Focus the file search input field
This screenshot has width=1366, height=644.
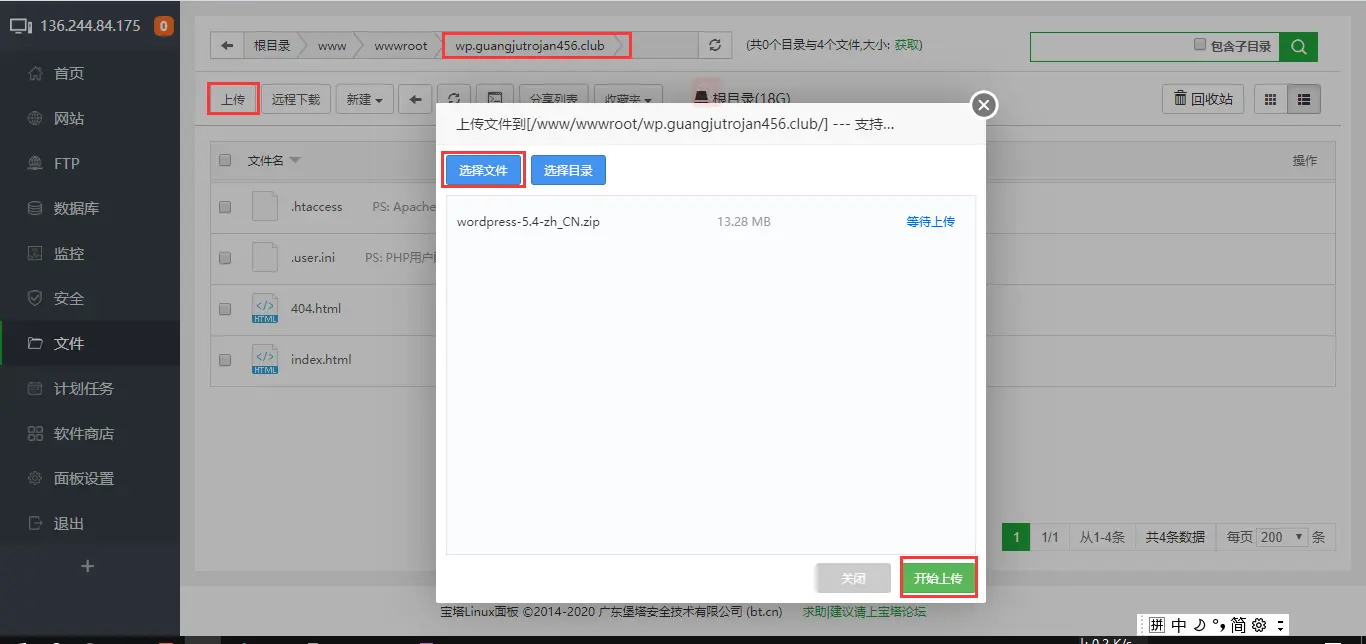pyautogui.click(x=1110, y=46)
